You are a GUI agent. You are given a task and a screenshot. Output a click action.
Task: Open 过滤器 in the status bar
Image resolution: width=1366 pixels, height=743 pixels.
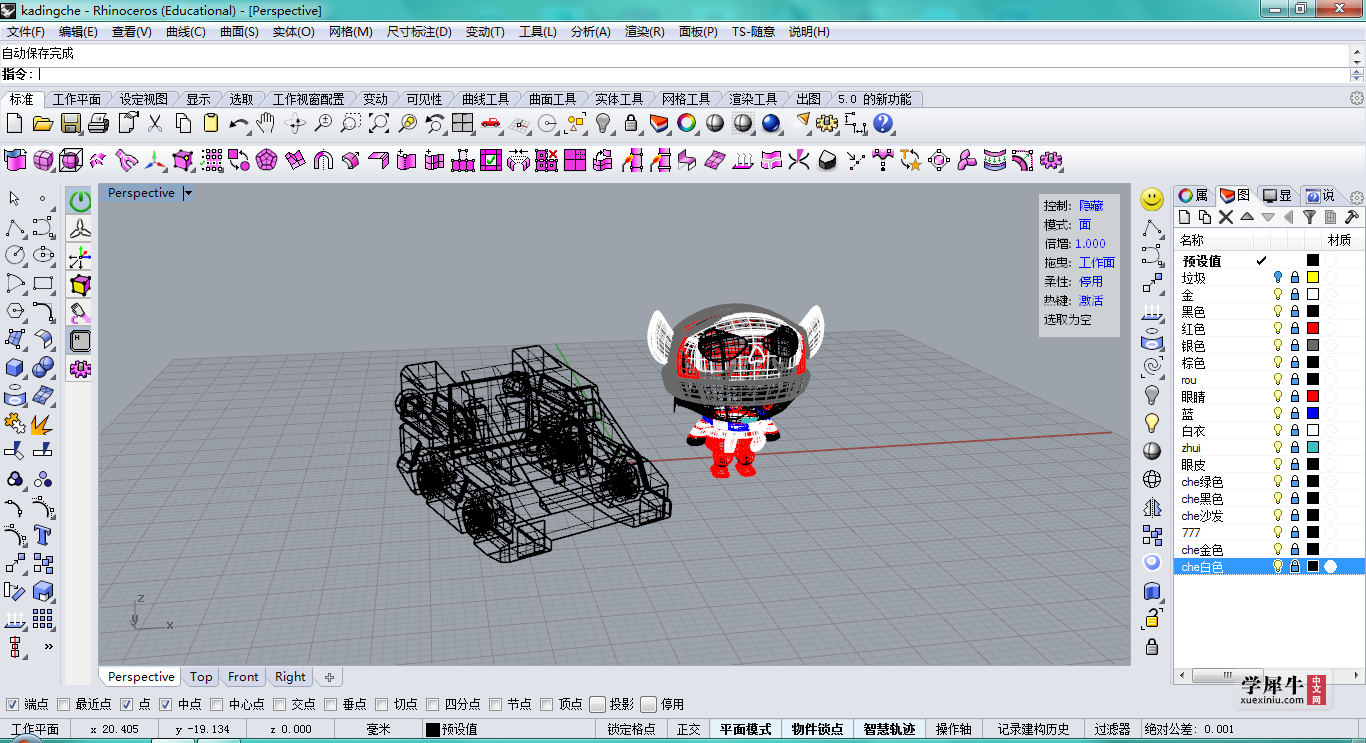[x=1112, y=729]
